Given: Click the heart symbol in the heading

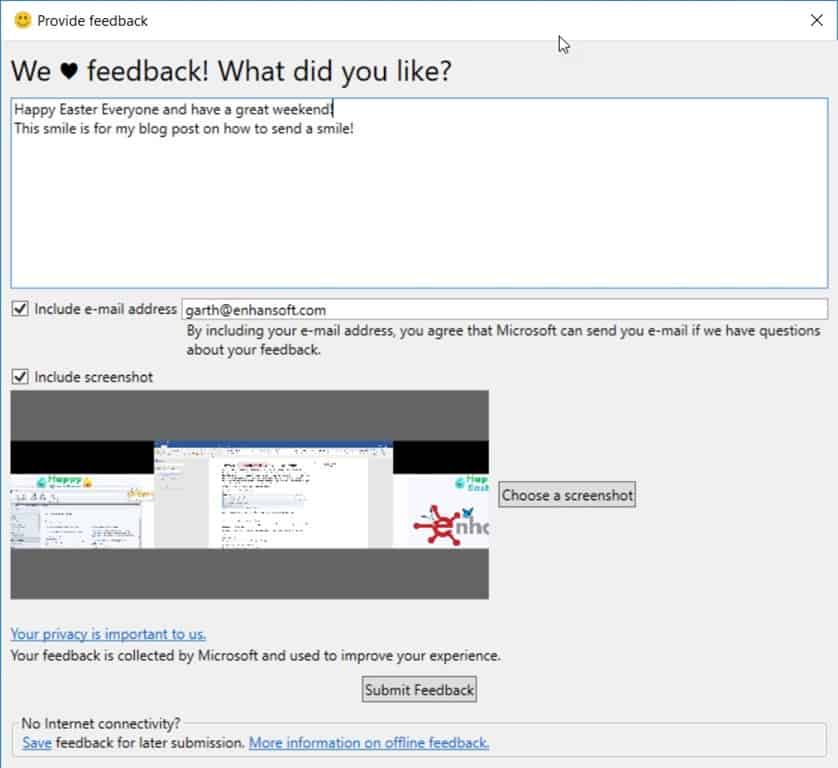Looking at the screenshot, I should click(x=69, y=72).
